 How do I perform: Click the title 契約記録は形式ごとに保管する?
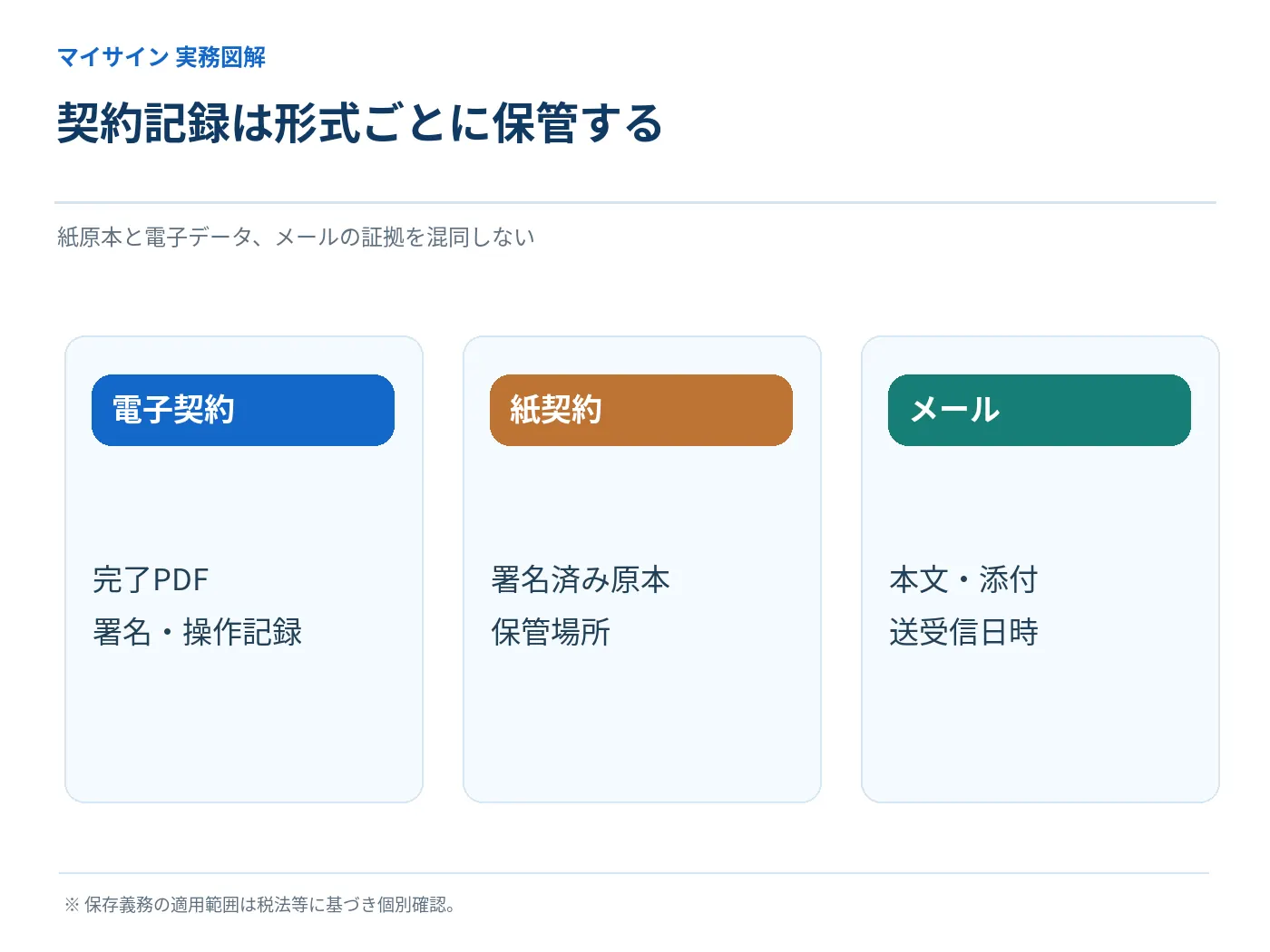[x=360, y=123]
